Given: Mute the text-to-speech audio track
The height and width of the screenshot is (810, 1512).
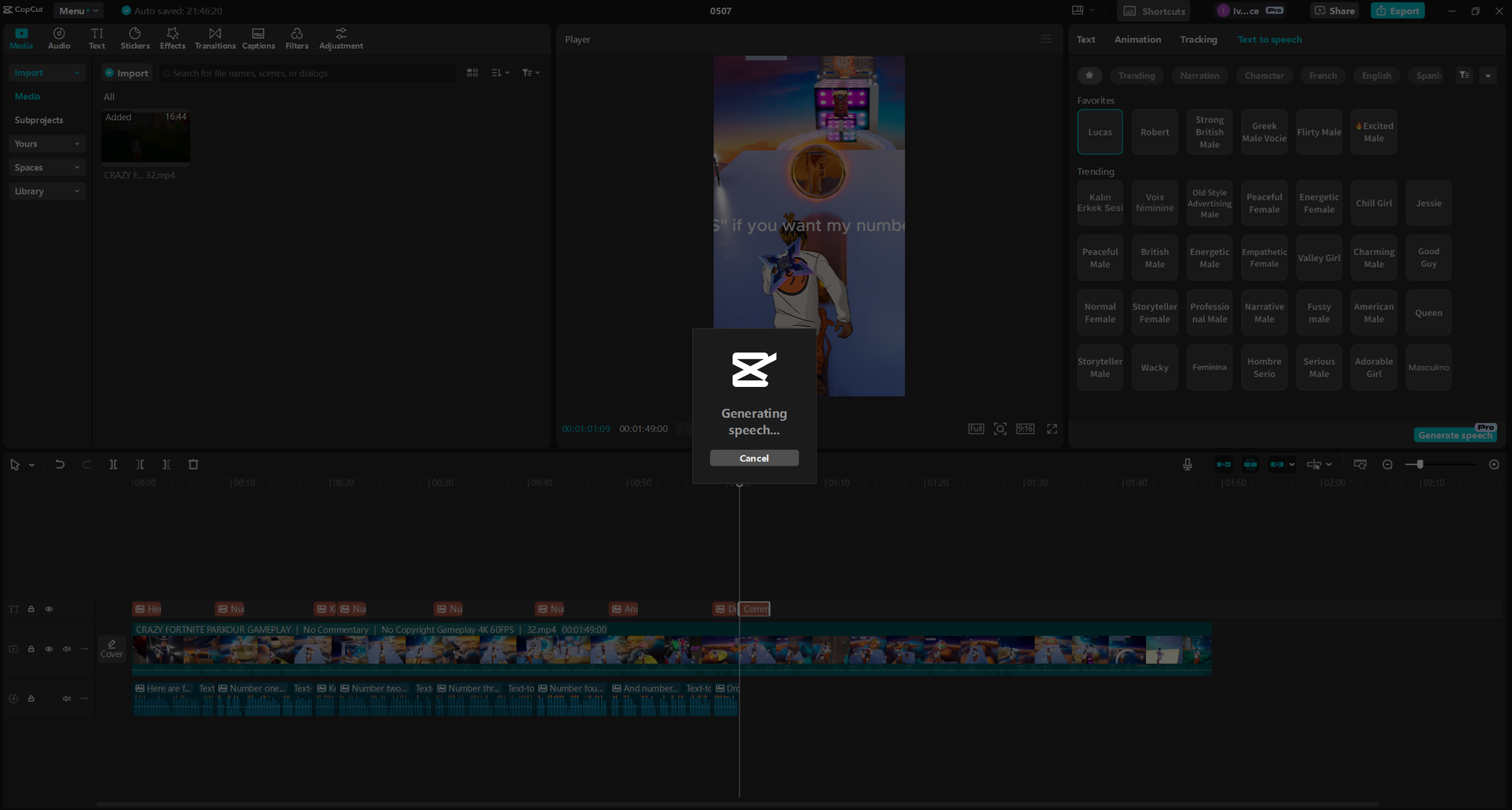Looking at the screenshot, I should tap(67, 698).
